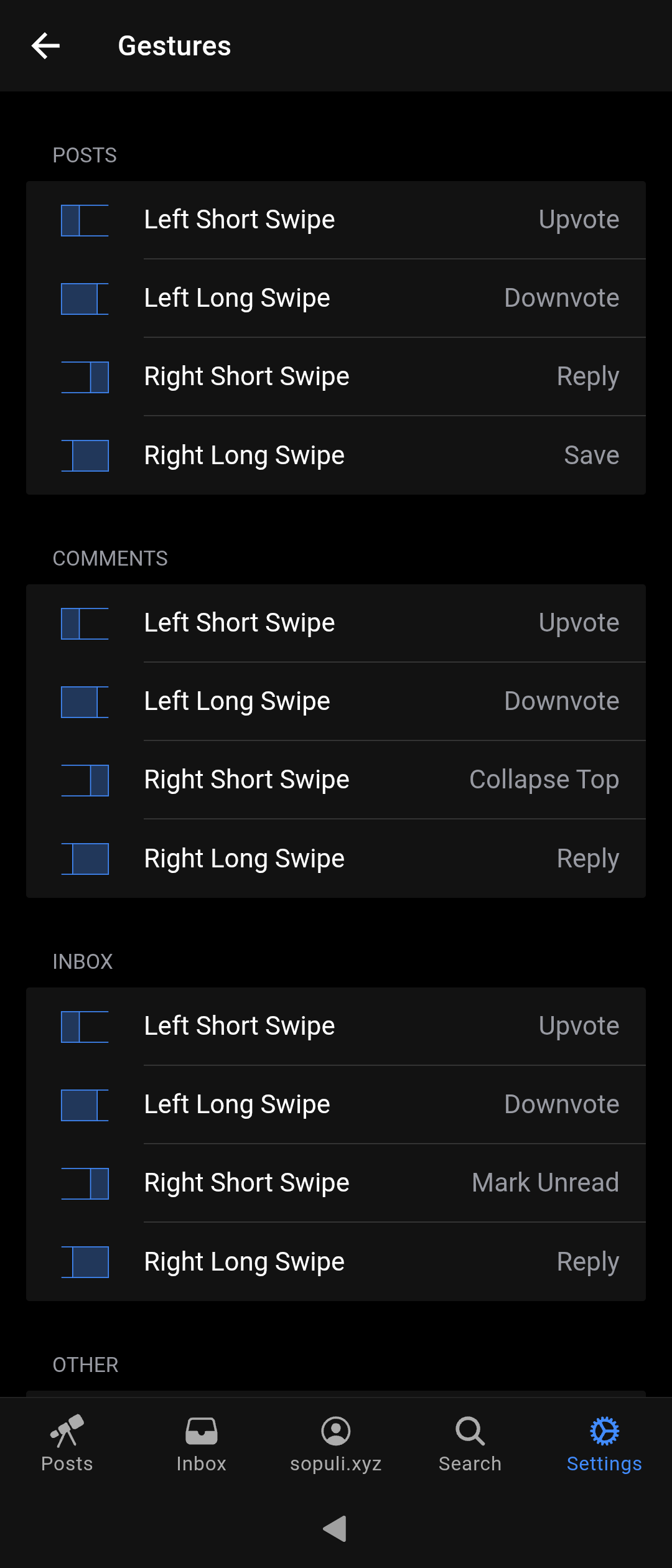Change Posts Right Long Swipe Save action
Screen dimensions: 672x1568
point(591,455)
